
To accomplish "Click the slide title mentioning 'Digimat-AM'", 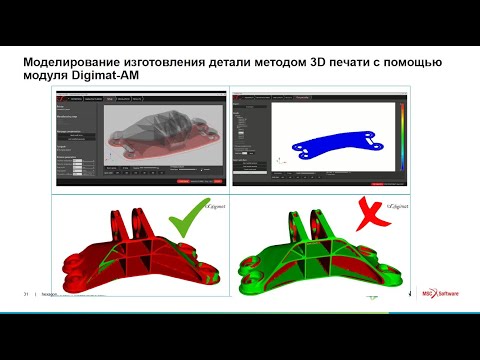I will (233, 69).
